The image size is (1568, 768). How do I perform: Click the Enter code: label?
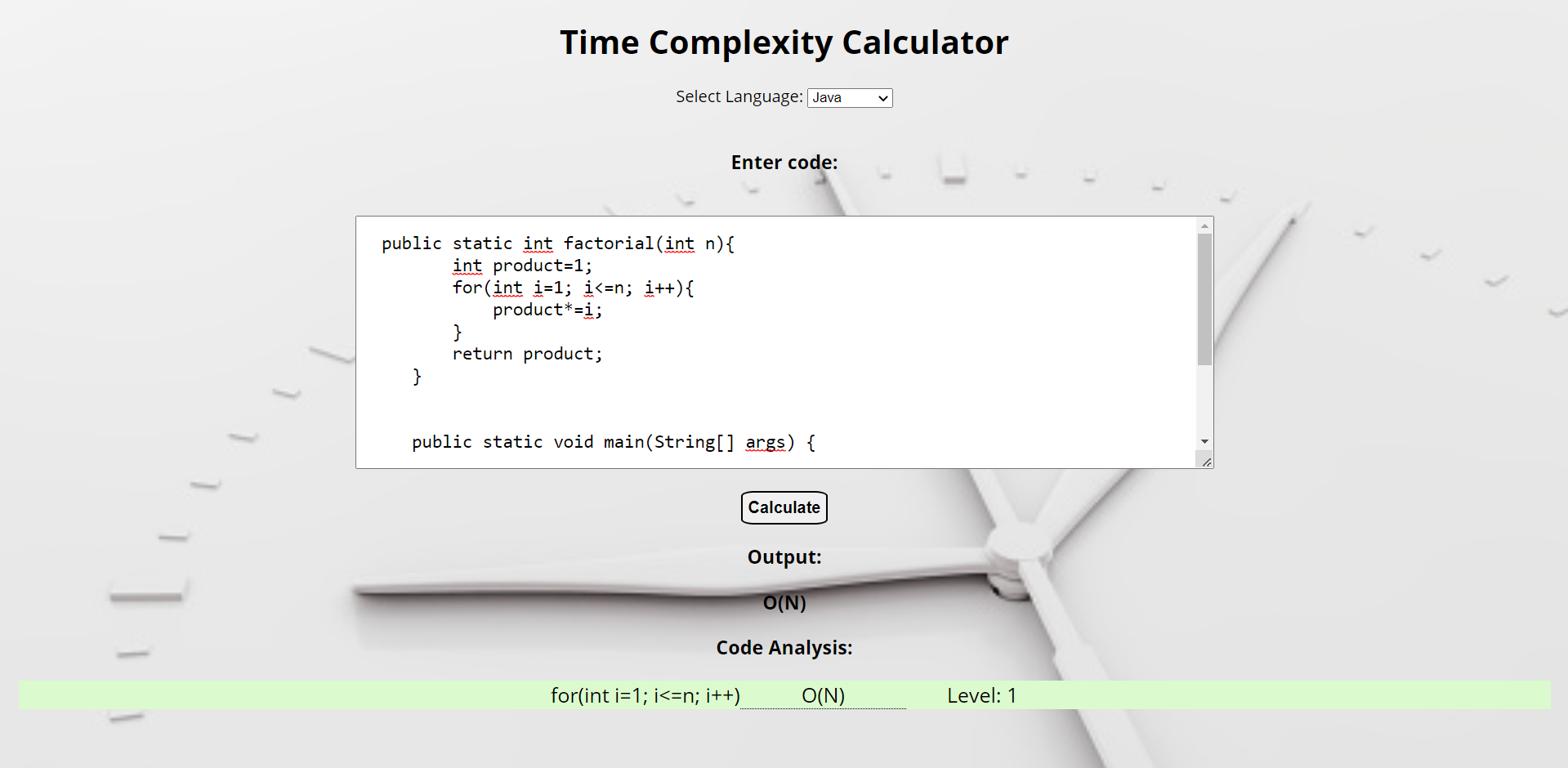tap(784, 163)
